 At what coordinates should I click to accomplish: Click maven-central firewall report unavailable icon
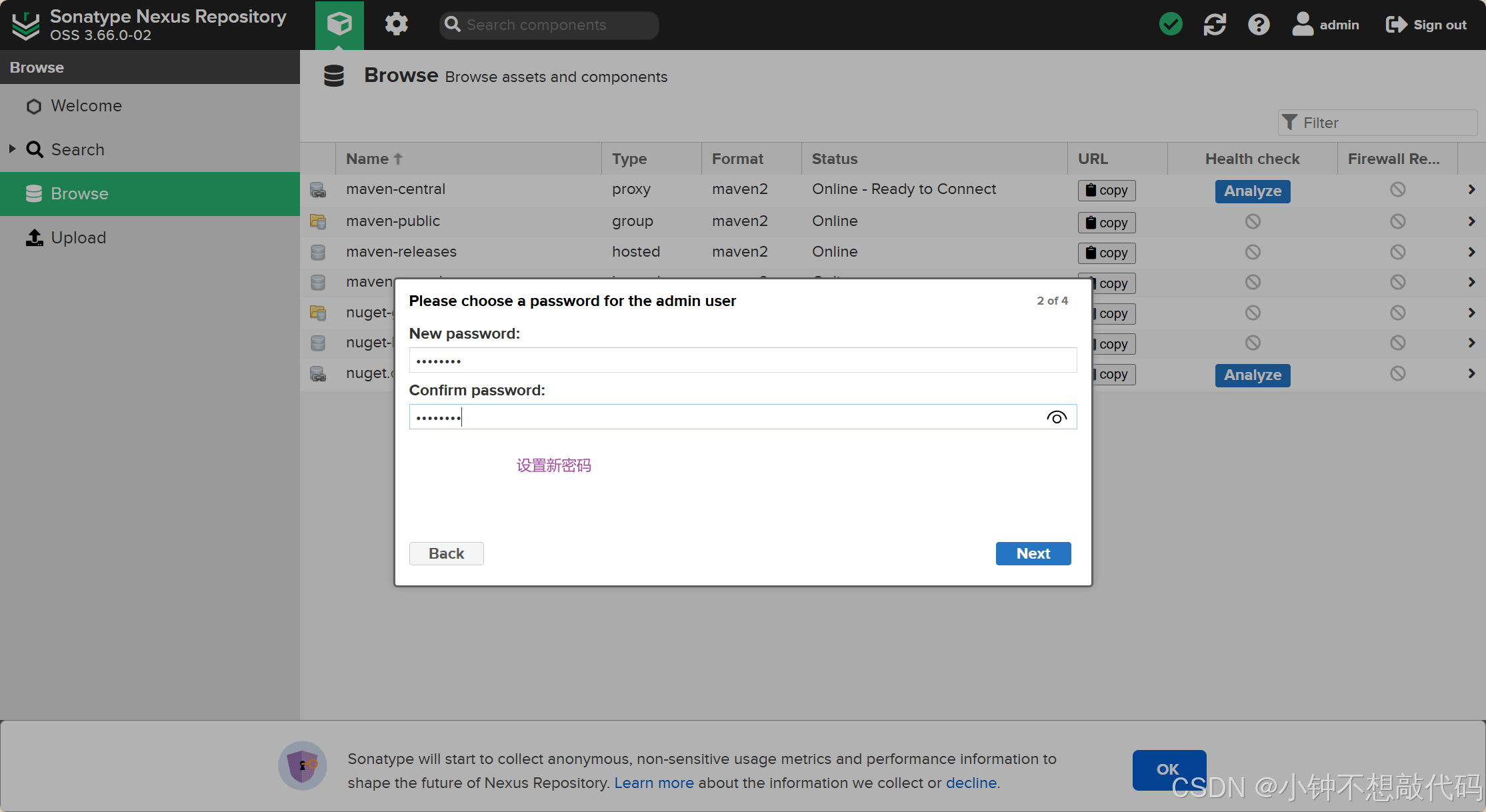click(1398, 190)
